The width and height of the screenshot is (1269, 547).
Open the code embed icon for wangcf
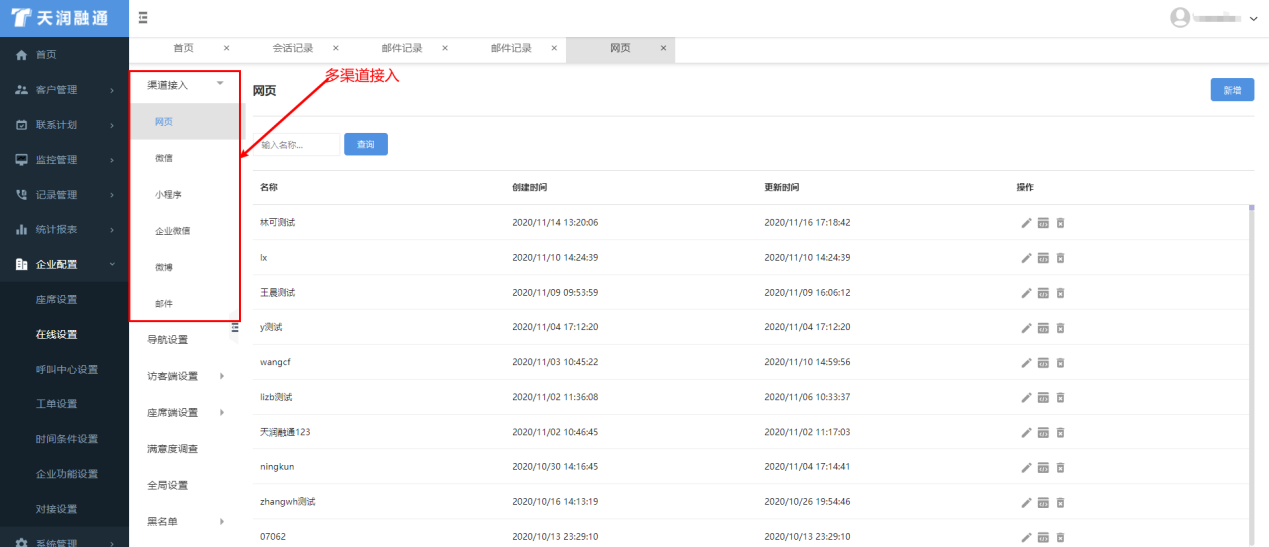click(x=1043, y=362)
